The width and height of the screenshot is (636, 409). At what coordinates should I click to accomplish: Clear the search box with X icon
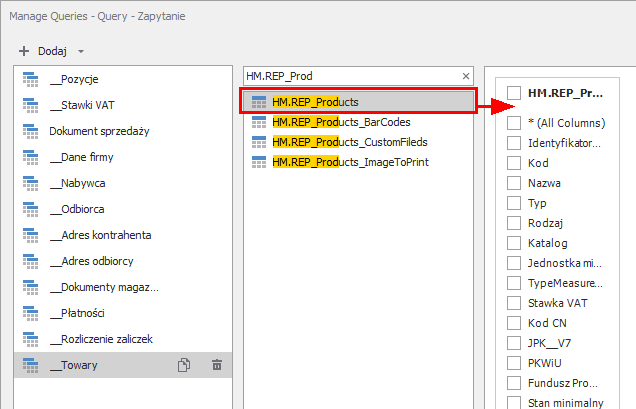pyautogui.click(x=465, y=76)
